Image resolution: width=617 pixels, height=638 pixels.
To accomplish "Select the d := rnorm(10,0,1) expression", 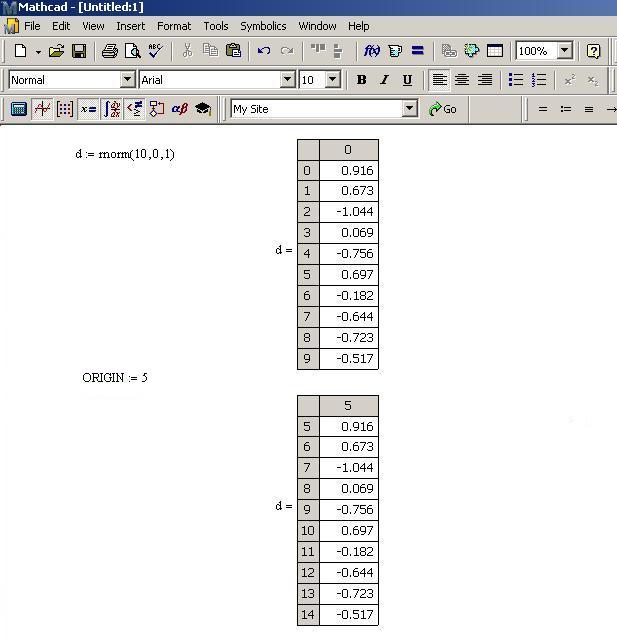I will click(125, 154).
